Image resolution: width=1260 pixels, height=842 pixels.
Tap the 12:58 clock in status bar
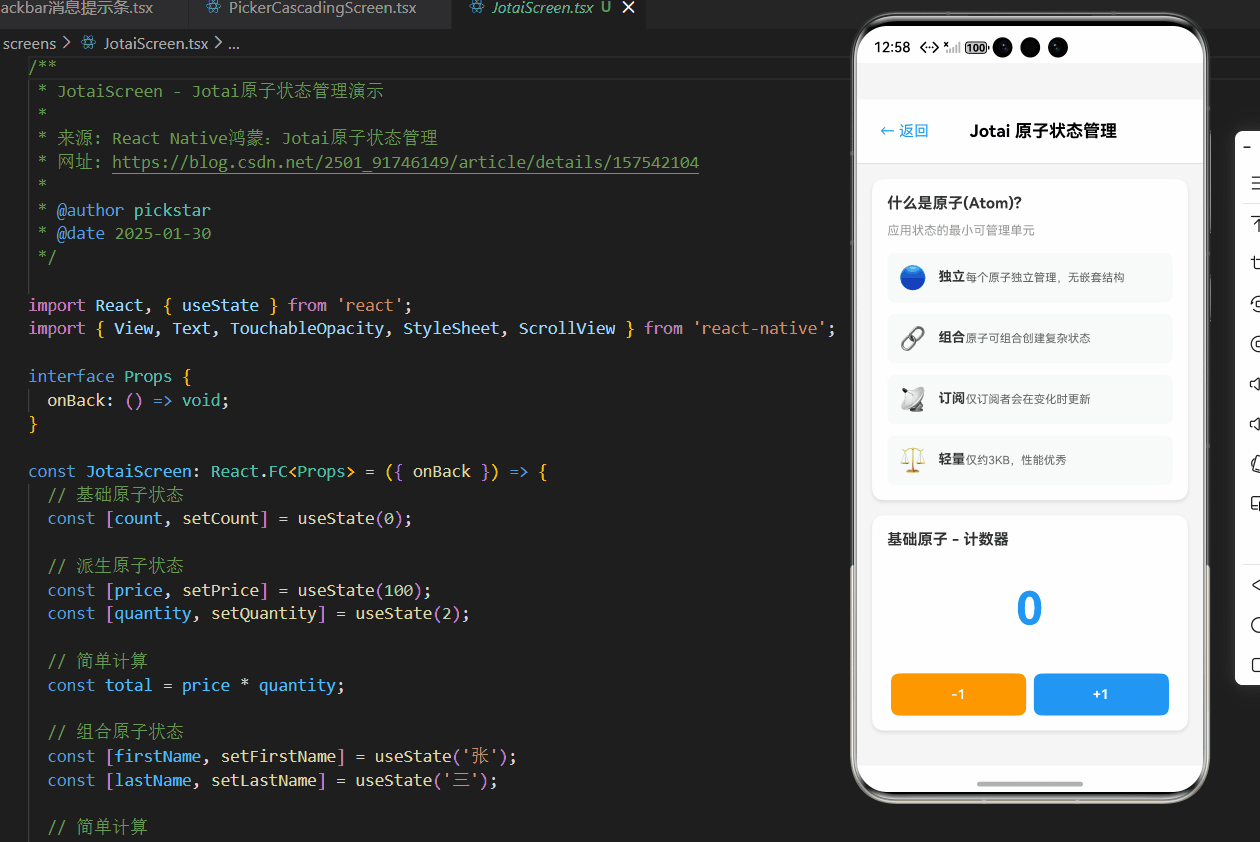click(892, 47)
